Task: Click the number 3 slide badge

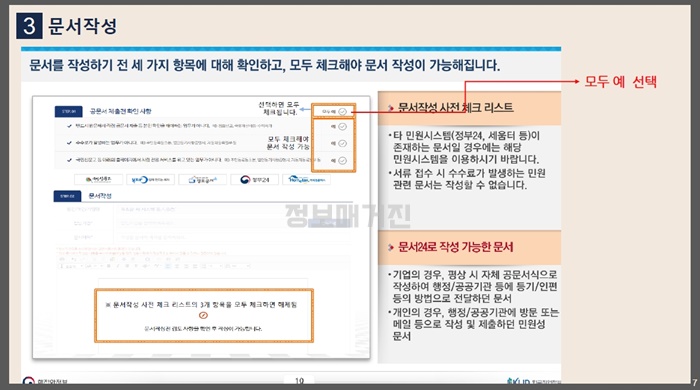Action: [29, 25]
